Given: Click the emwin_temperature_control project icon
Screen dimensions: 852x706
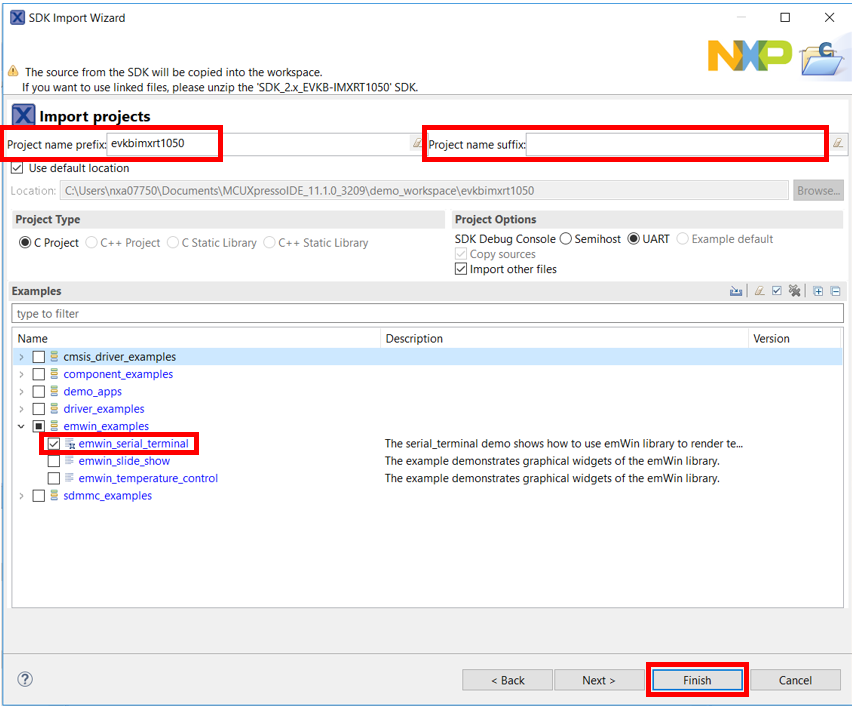Looking at the screenshot, I should click(x=70, y=478).
